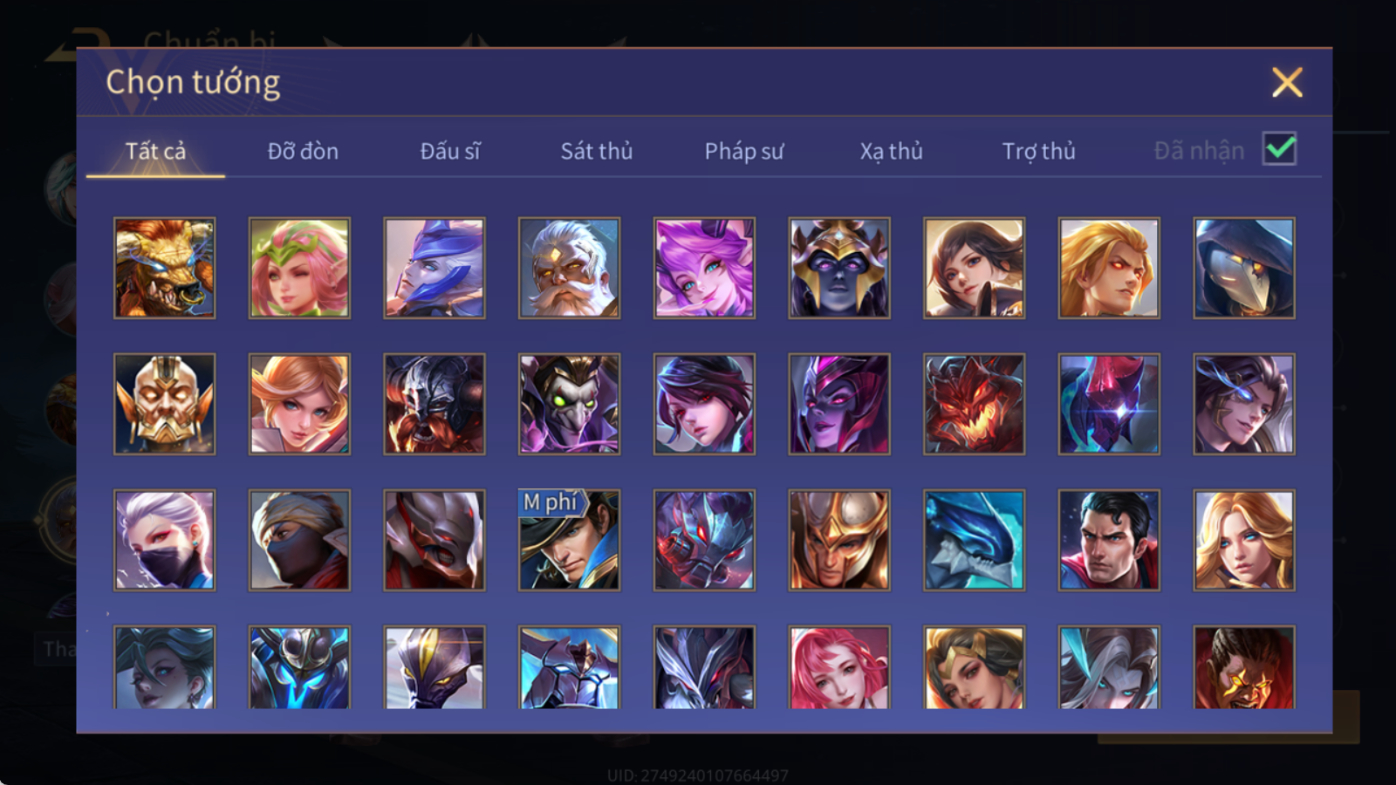Viewport: 1396px width, 785px height.
Task: Switch to the "Đỡ đòn" tab
Action: tap(303, 151)
